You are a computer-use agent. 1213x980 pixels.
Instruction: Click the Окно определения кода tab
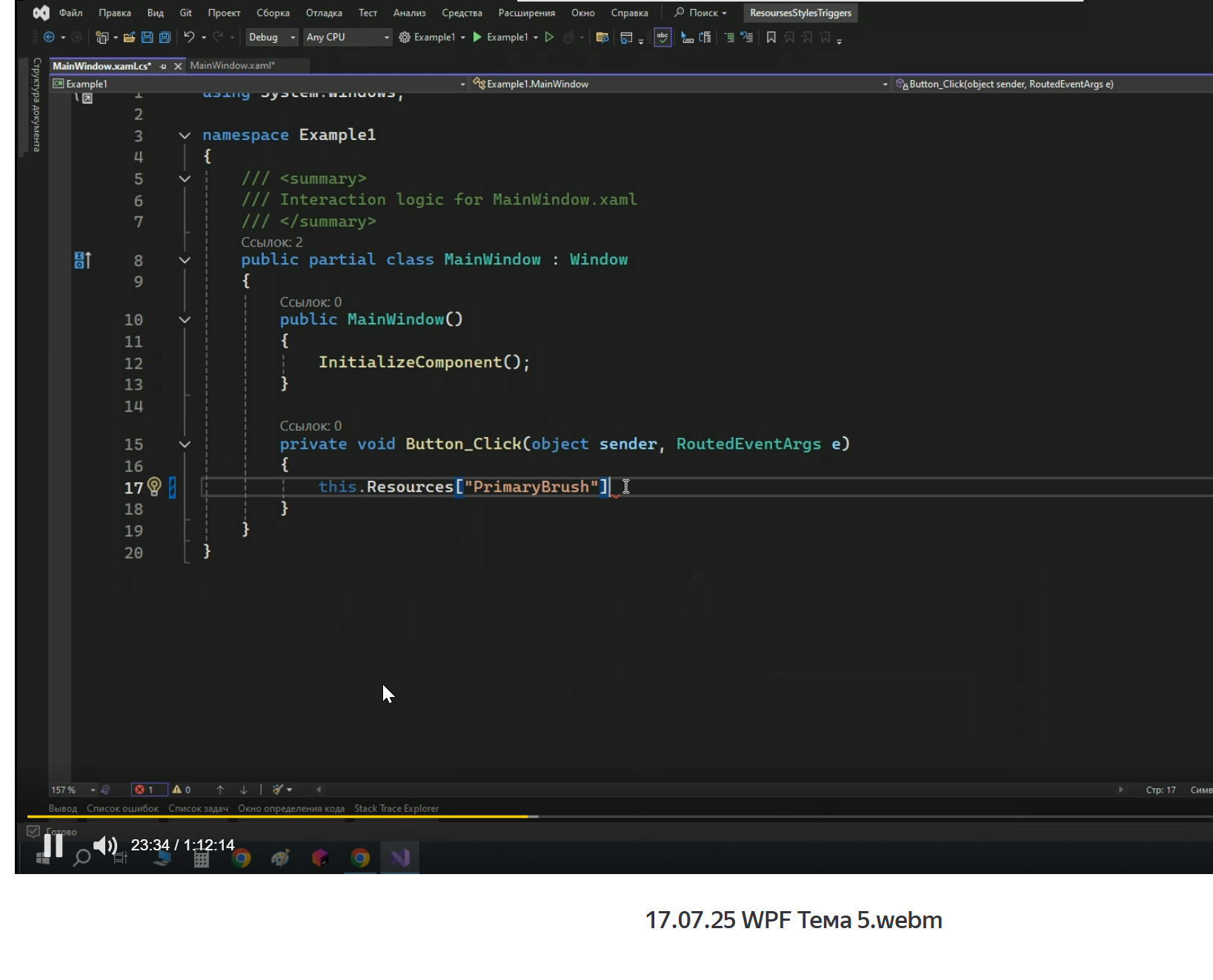point(291,808)
